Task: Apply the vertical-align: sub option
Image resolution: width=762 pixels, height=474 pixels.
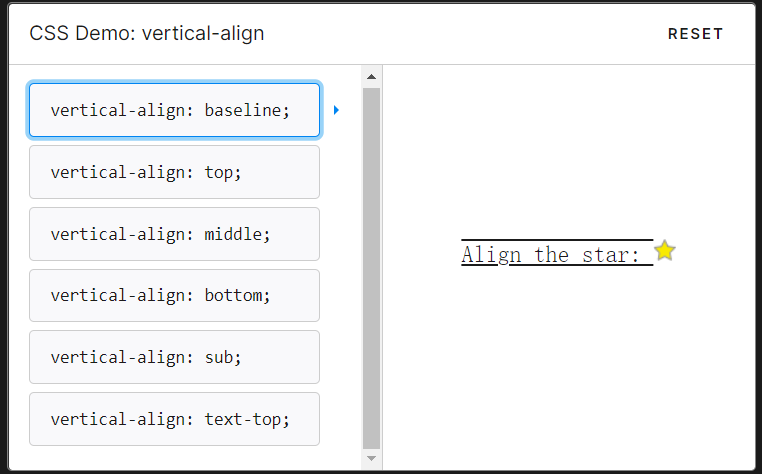Action: pos(174,357)
